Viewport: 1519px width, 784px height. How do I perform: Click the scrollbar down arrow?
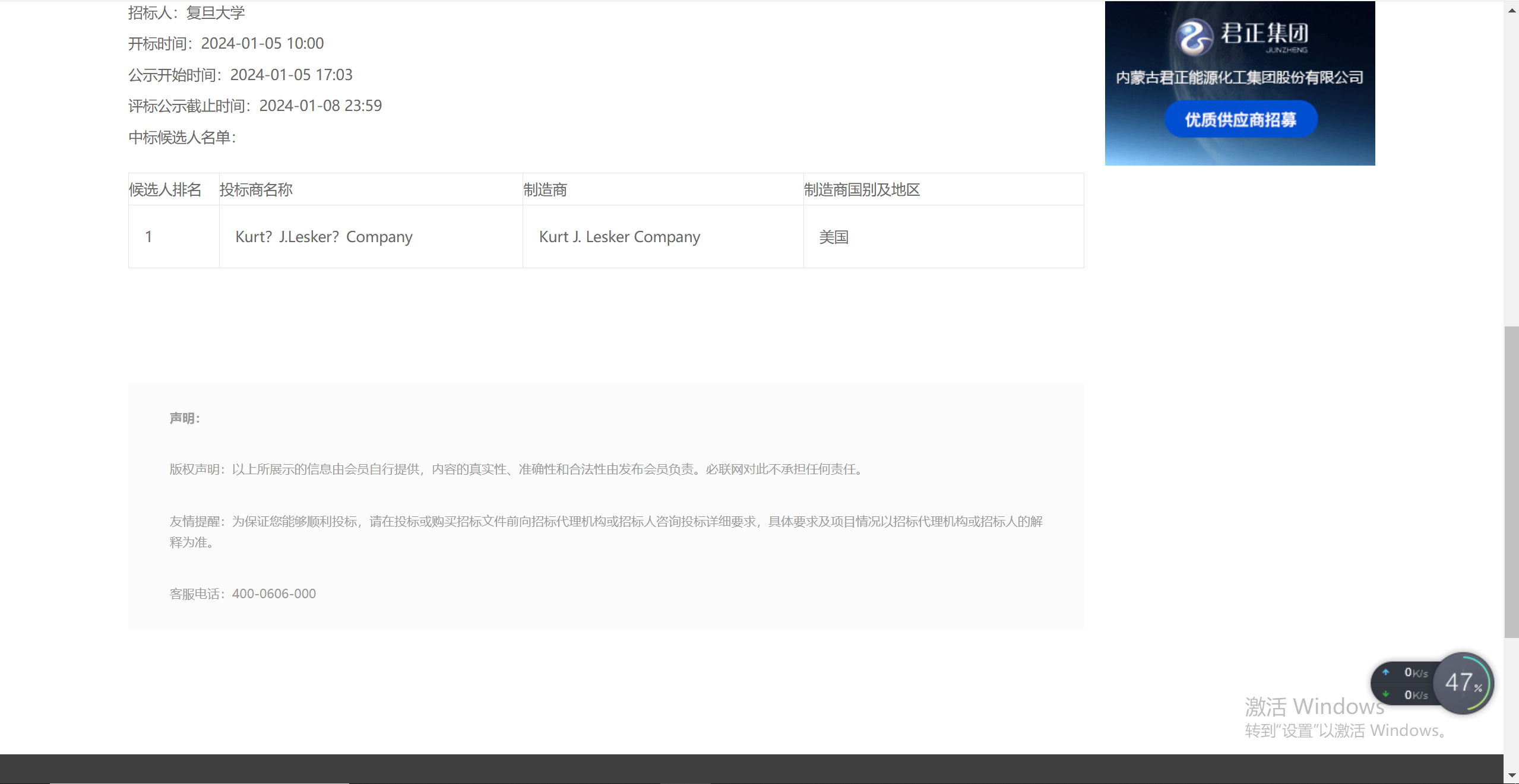coord(1511,775)
